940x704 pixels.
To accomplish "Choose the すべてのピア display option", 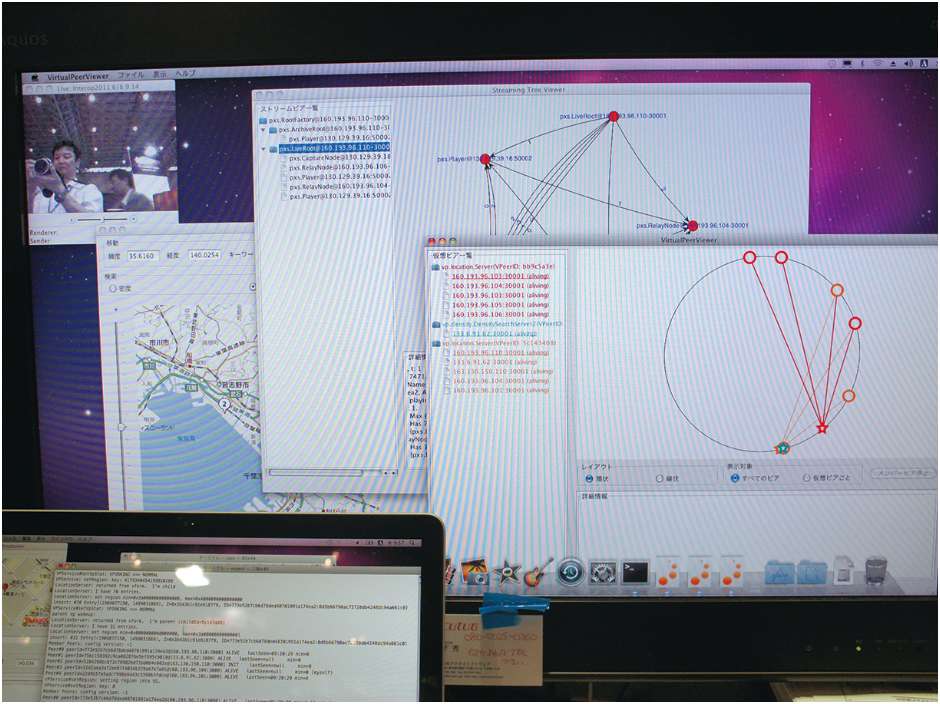I will [734, 478].
